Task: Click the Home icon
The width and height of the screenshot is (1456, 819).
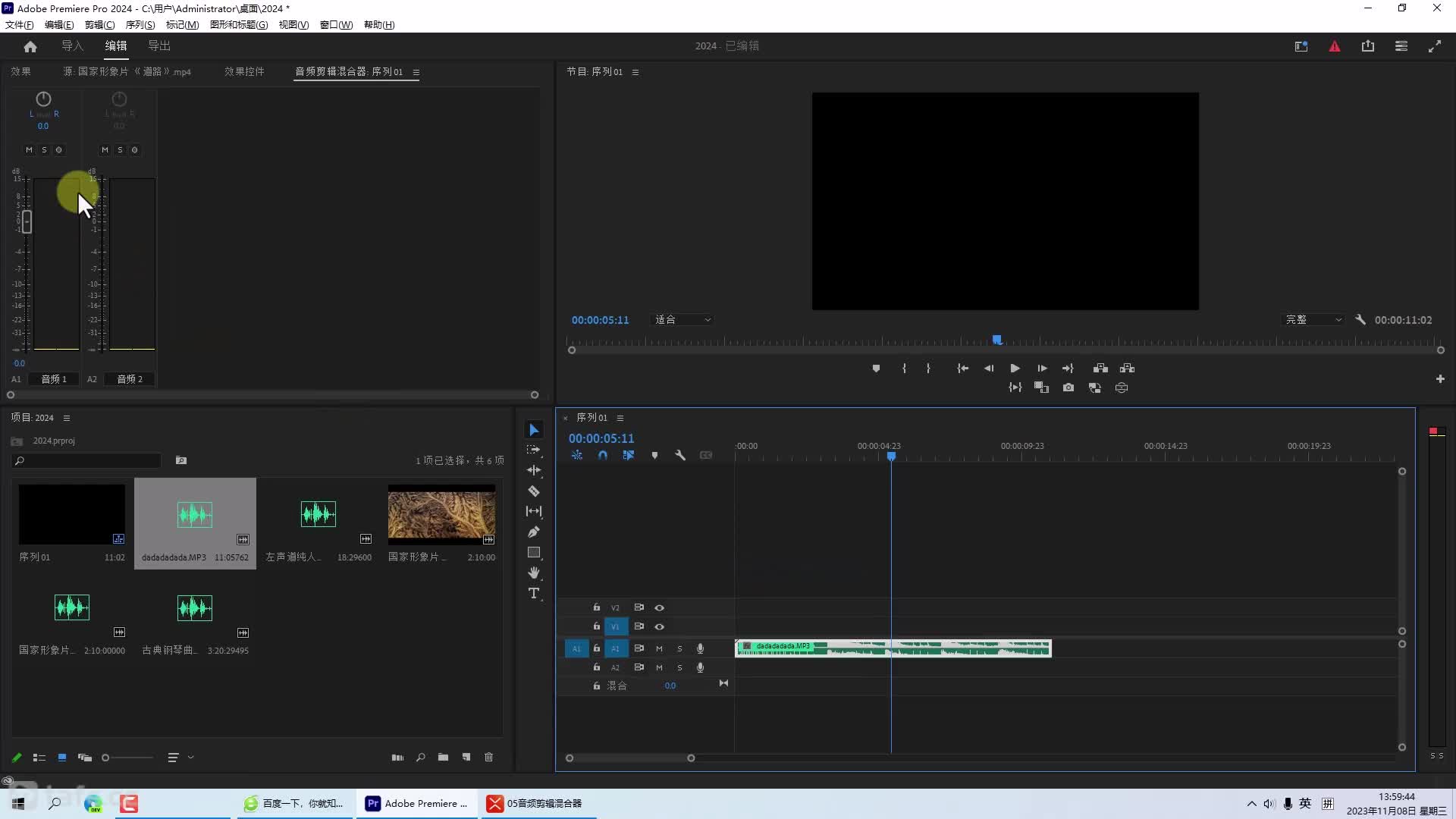Action: [x=30, y=46]
